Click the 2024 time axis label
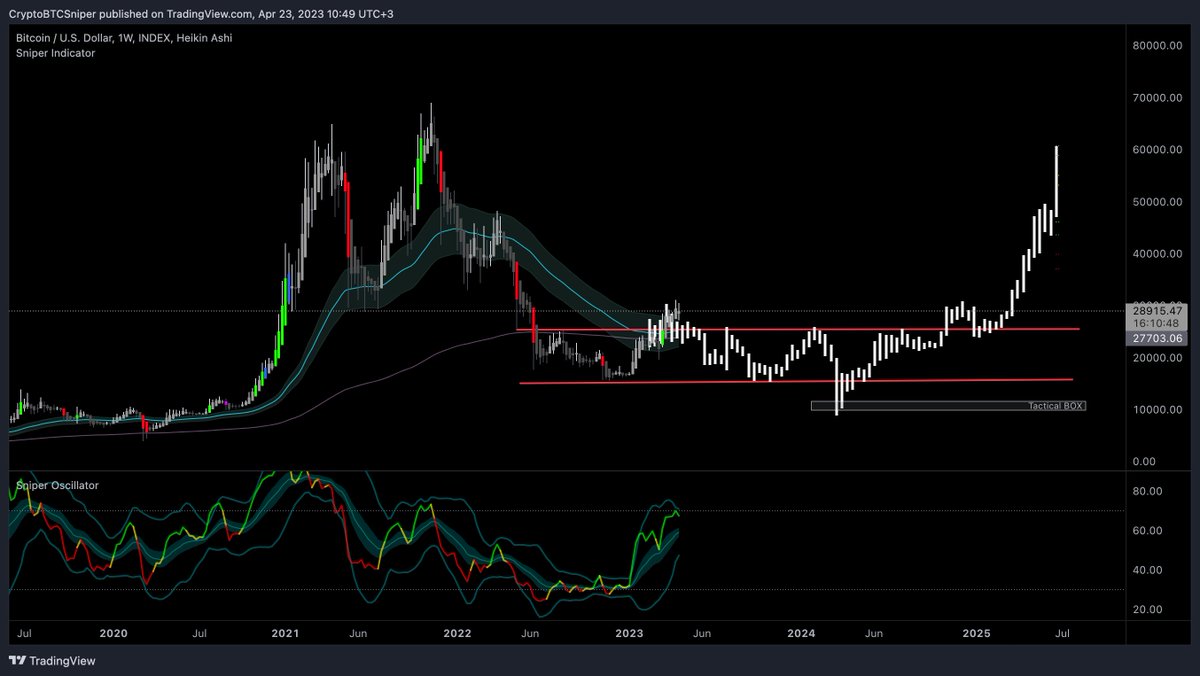The width and height of the screenshot is (1200, 676). point(801,634)
